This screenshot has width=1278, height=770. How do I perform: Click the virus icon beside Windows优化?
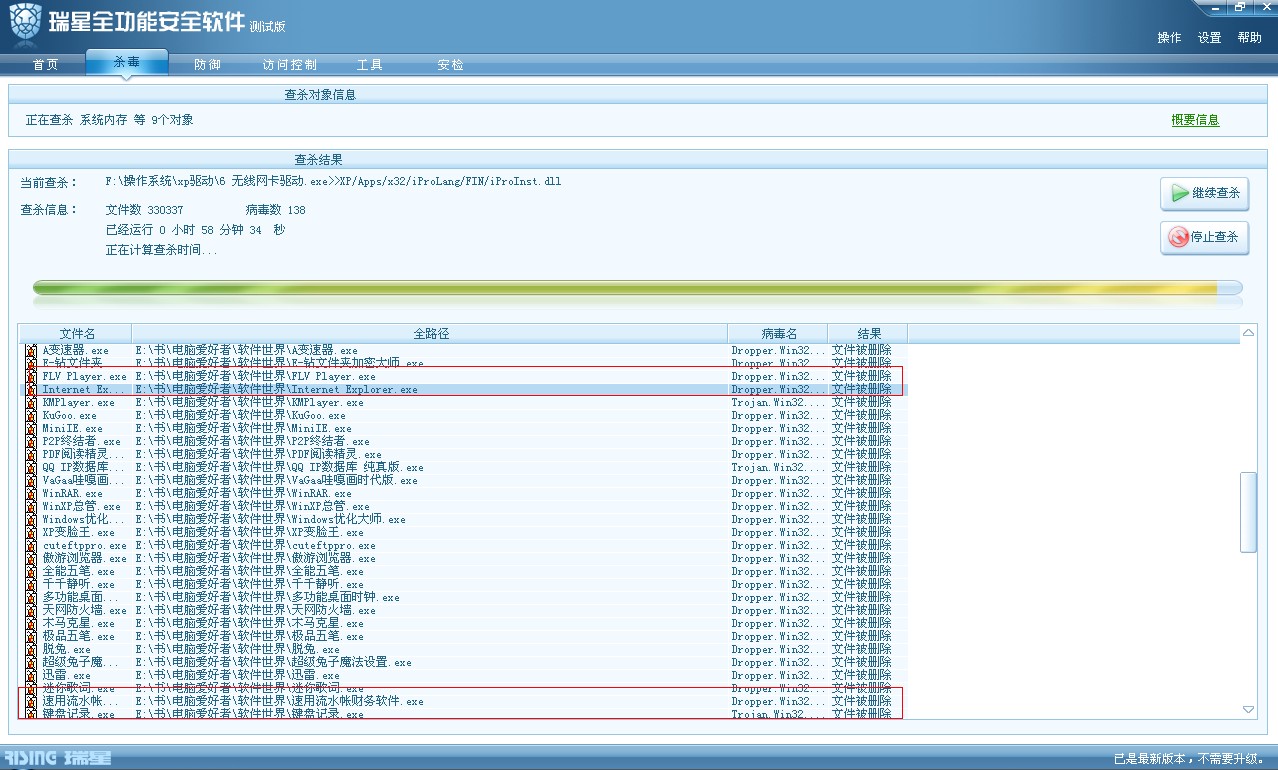coord(31,520)
